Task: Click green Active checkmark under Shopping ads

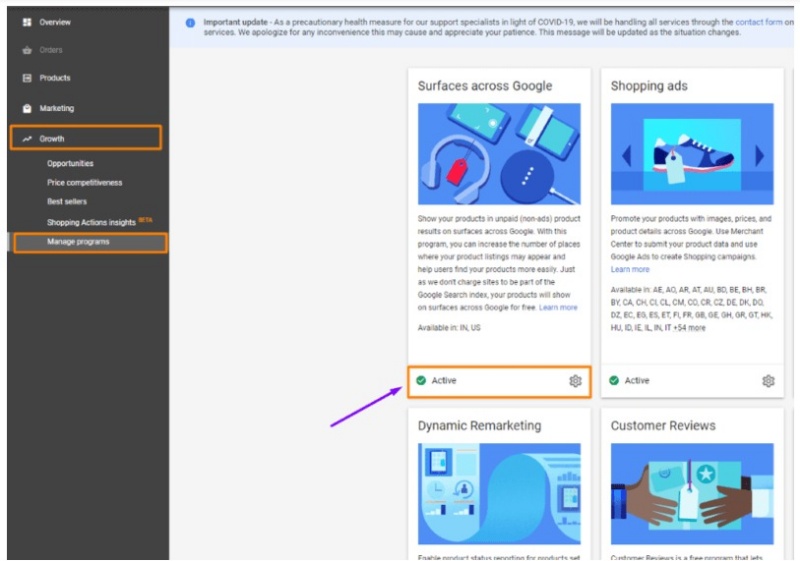Action: (x=614, y=380)
